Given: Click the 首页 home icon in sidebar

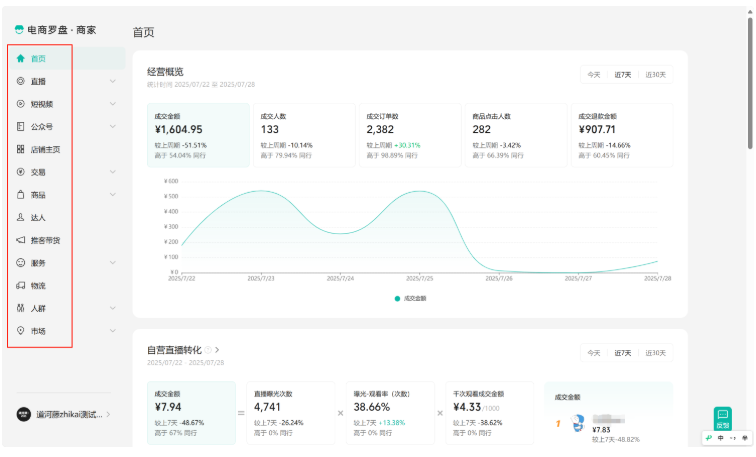Looking at the screenshot, I should click(x=21, y=58).
